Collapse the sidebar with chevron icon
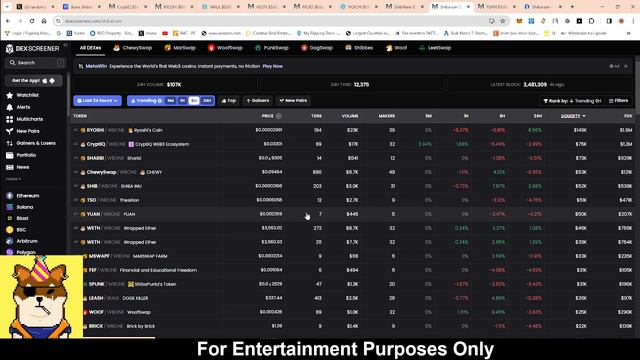The height and width of the screenshot is (360, 640). point(65,45)
